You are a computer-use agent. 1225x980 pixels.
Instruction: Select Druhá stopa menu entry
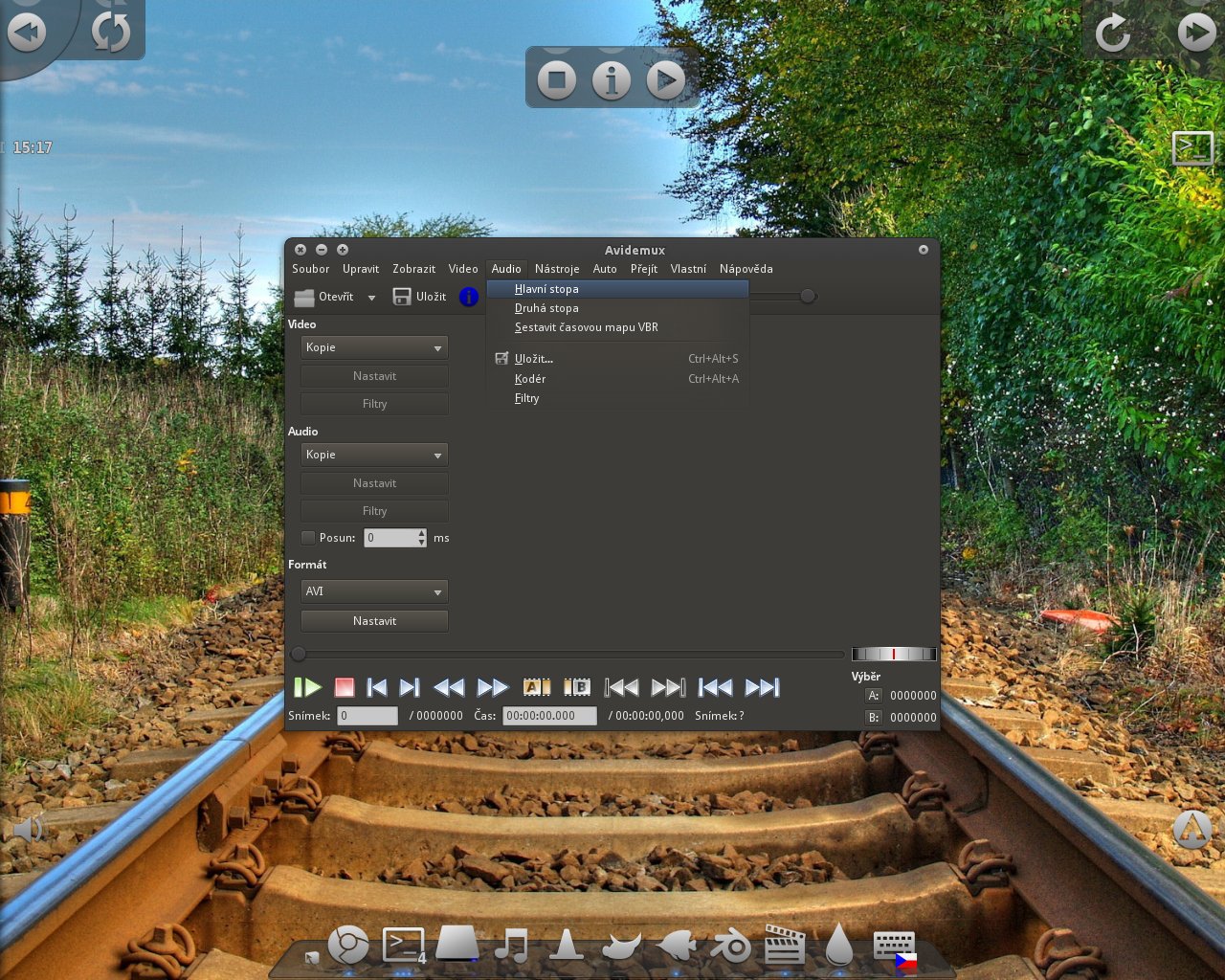point(617,308)
